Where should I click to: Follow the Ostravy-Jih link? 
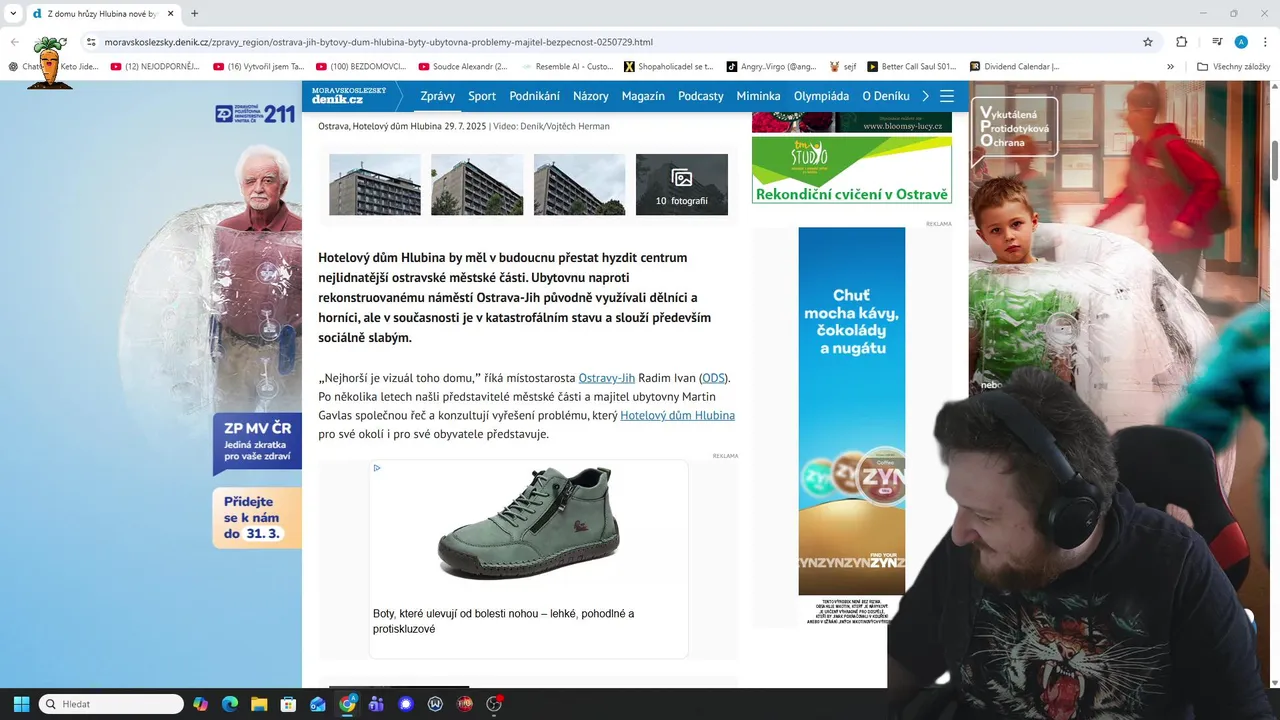coord(607,378)
